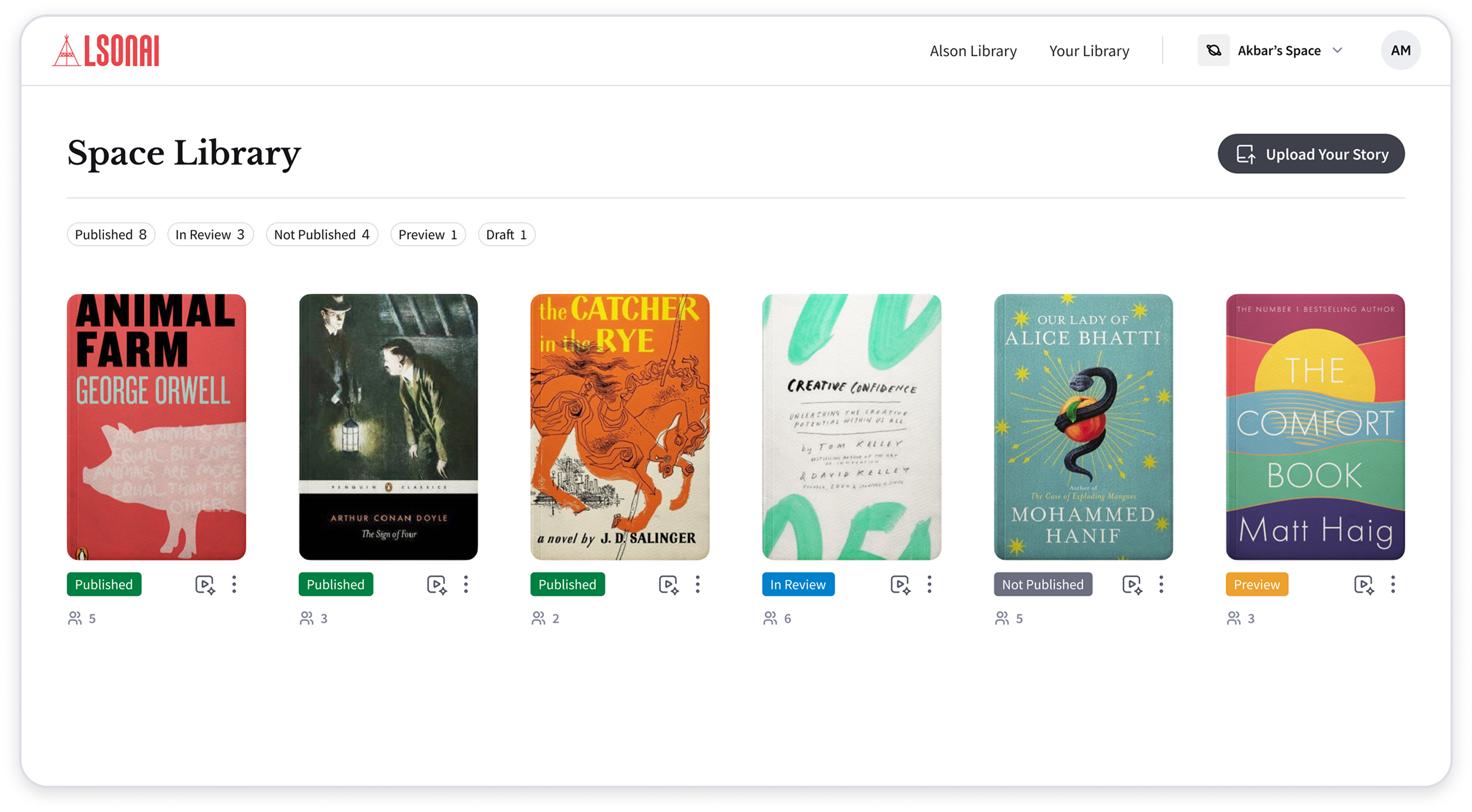Open the AM avatar account menu

[x=1400, y=51]
